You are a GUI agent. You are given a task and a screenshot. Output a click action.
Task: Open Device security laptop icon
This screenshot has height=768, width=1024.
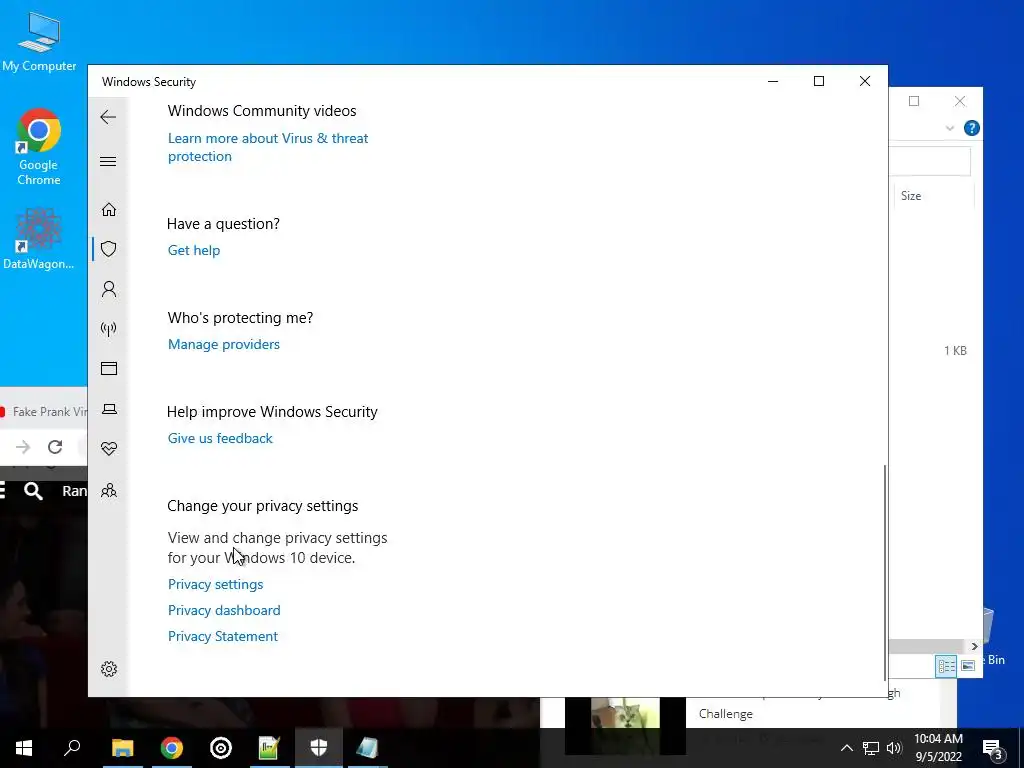109,409
